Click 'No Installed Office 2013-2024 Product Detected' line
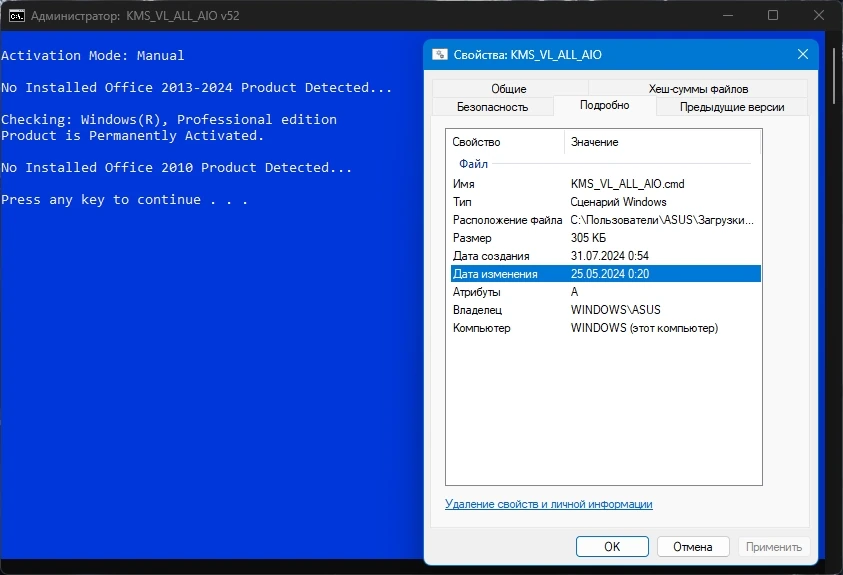Image resolution: width=843 pixels, height=575 pixels. tap(196, 88)
